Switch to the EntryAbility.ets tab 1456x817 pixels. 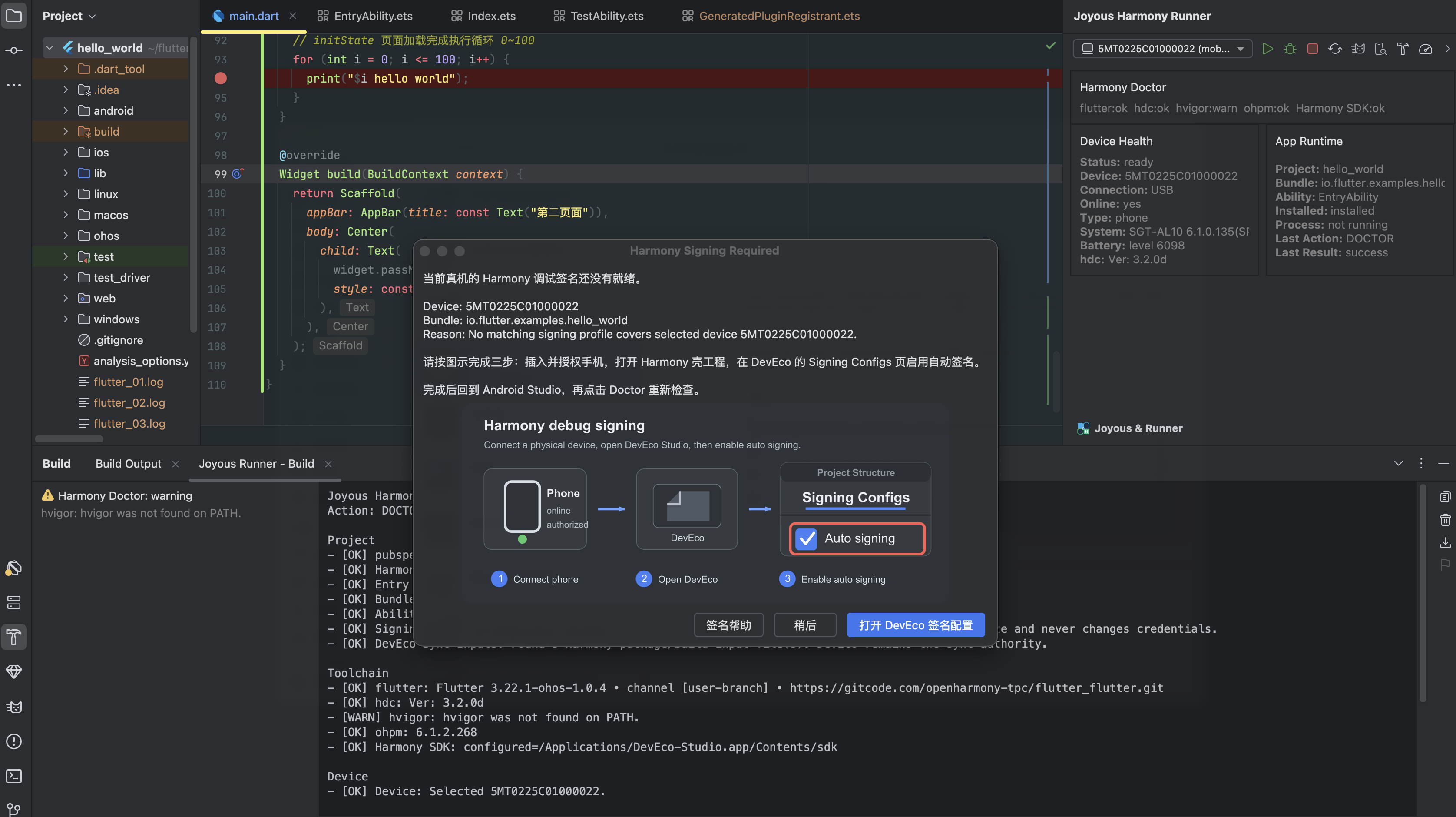[364, 16]
